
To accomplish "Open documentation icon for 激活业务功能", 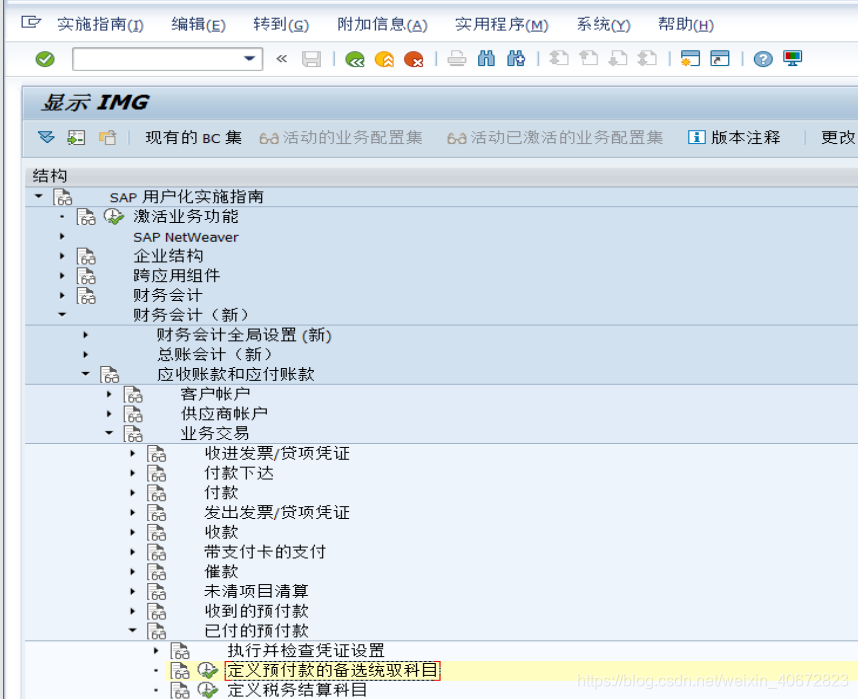I will pyautogui.click(x=86, y=217).
